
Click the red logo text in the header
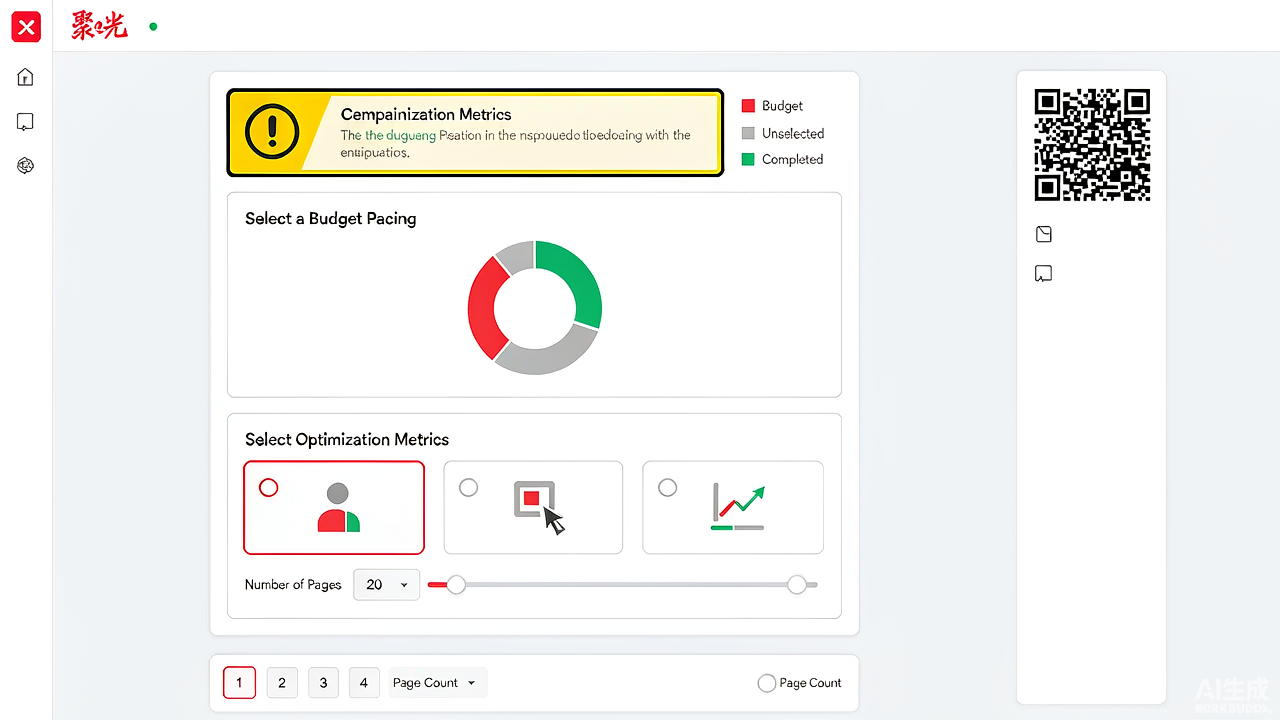pyautogui.click(x=99, y=26)
